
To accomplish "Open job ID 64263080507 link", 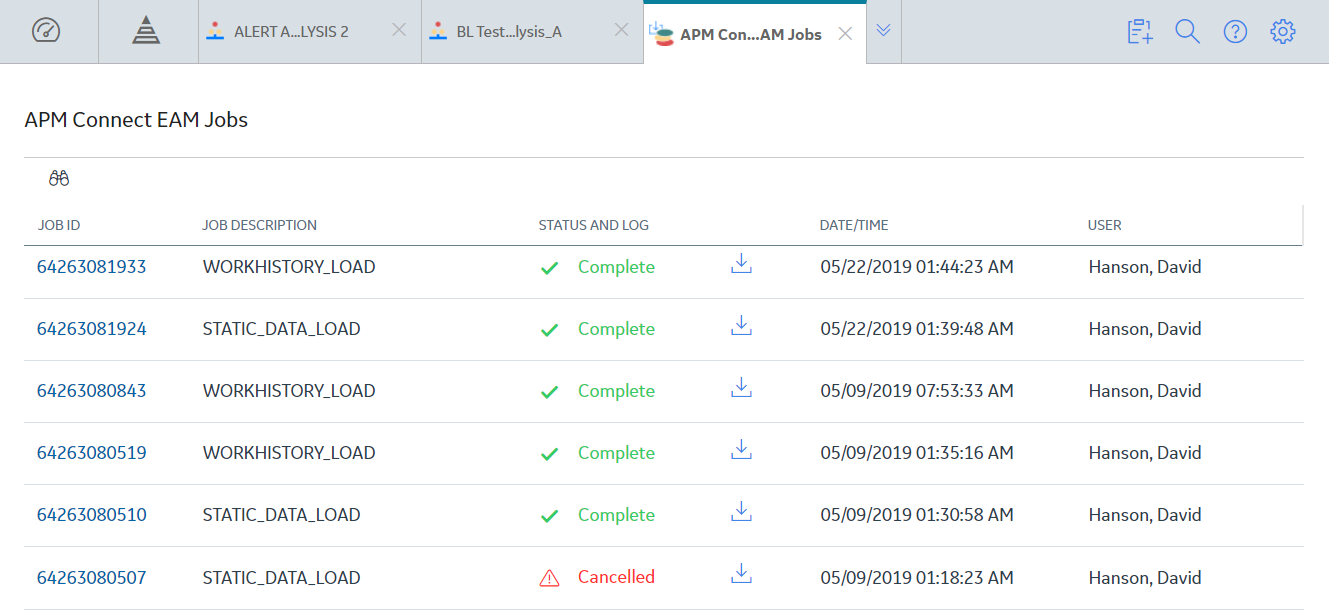I will [x=92, y=577].
